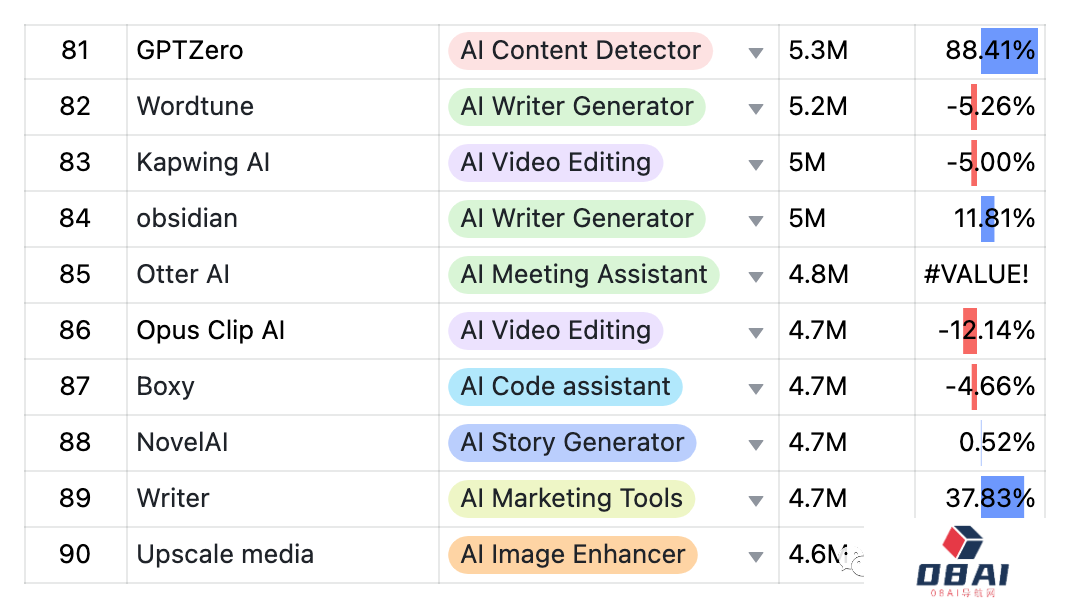Select row number 85 cell
The width and height of the screenshot is (1070, 608).
75,275
